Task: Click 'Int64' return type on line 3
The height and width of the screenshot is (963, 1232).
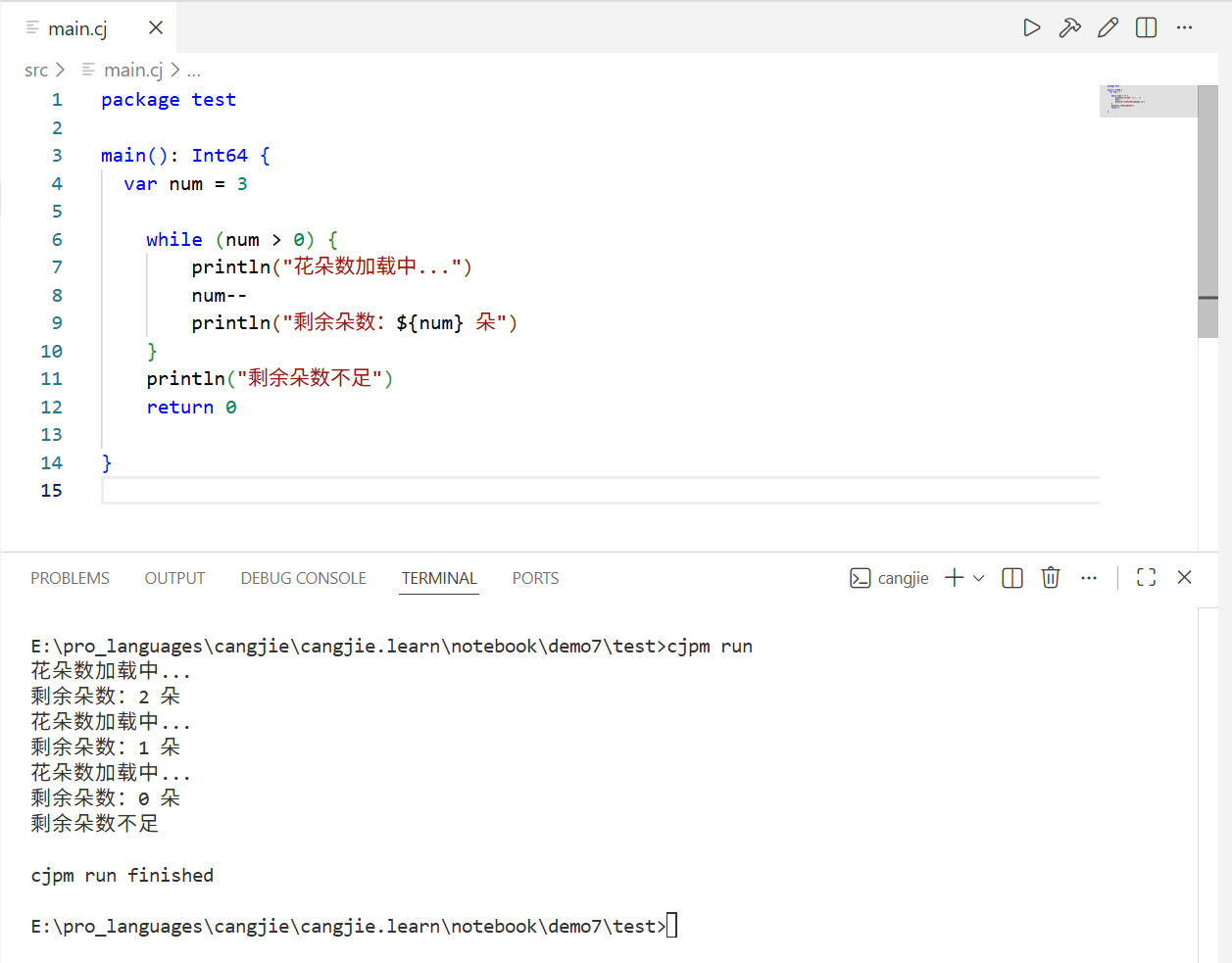Action: coord(220,156)
